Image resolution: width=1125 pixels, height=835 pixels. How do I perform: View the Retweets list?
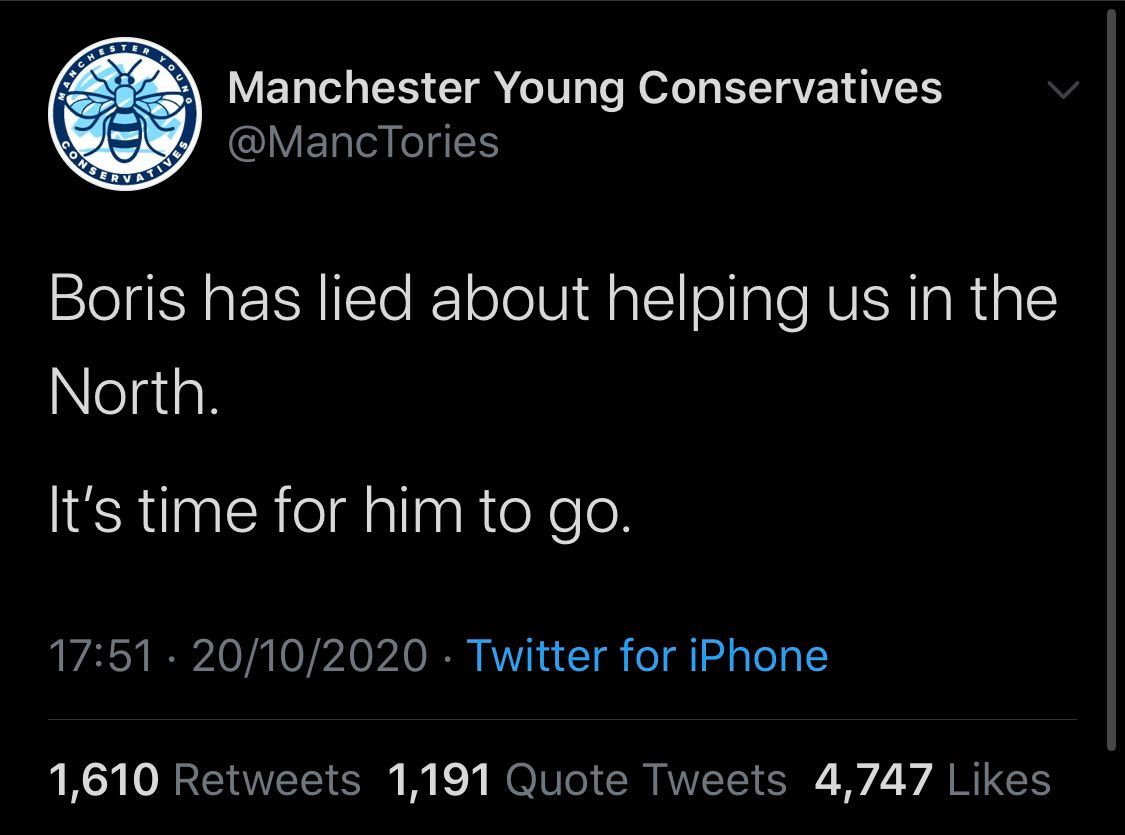tap(268, 780)
